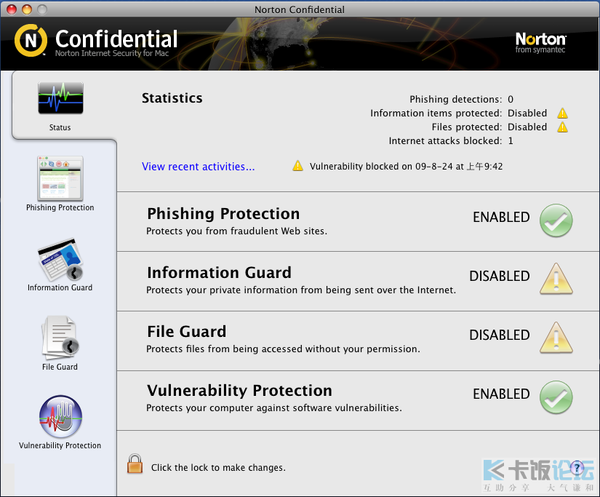
Task: Click warning triangle for File Guard
Action: coord(556,338)
